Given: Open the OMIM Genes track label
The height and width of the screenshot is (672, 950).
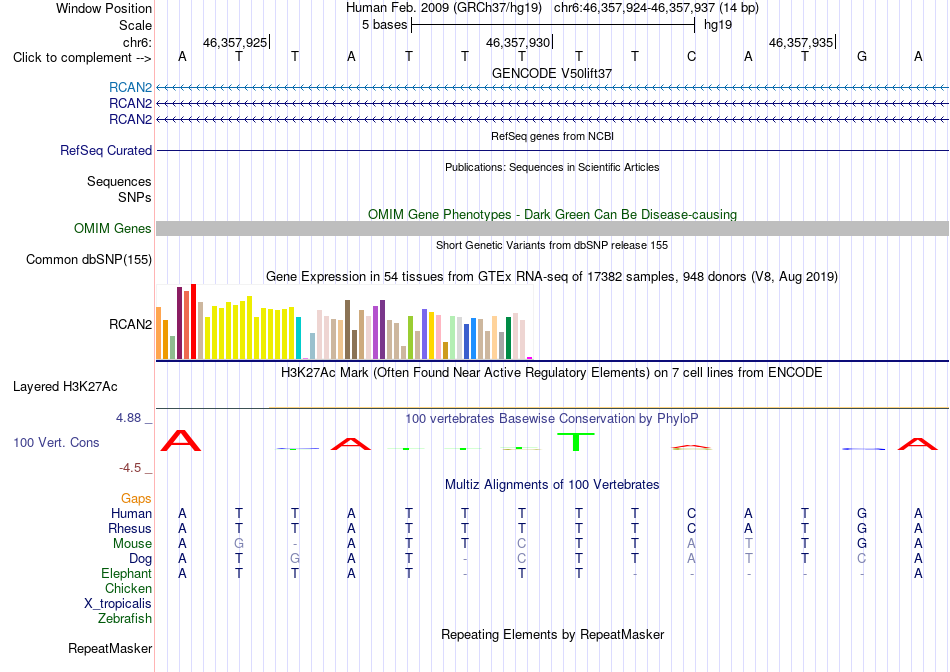Looking at the screenshot, I should [113, 228].
